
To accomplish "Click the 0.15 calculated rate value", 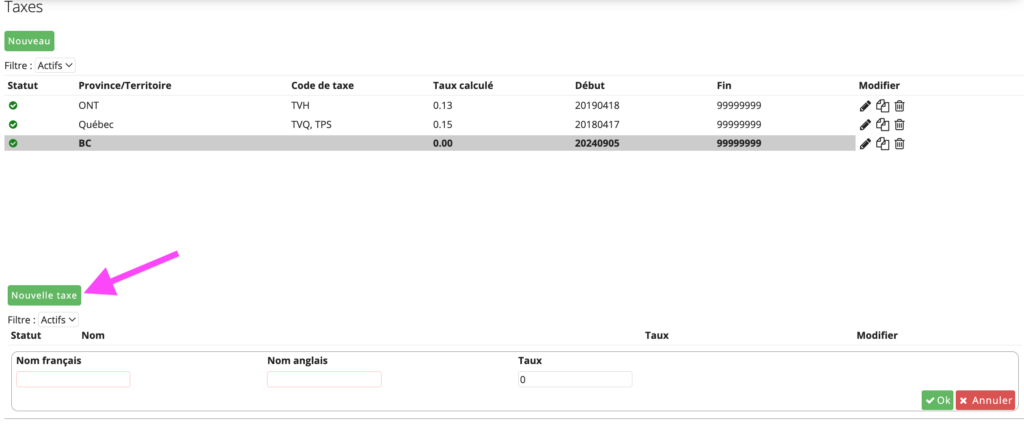I will 442,124.
